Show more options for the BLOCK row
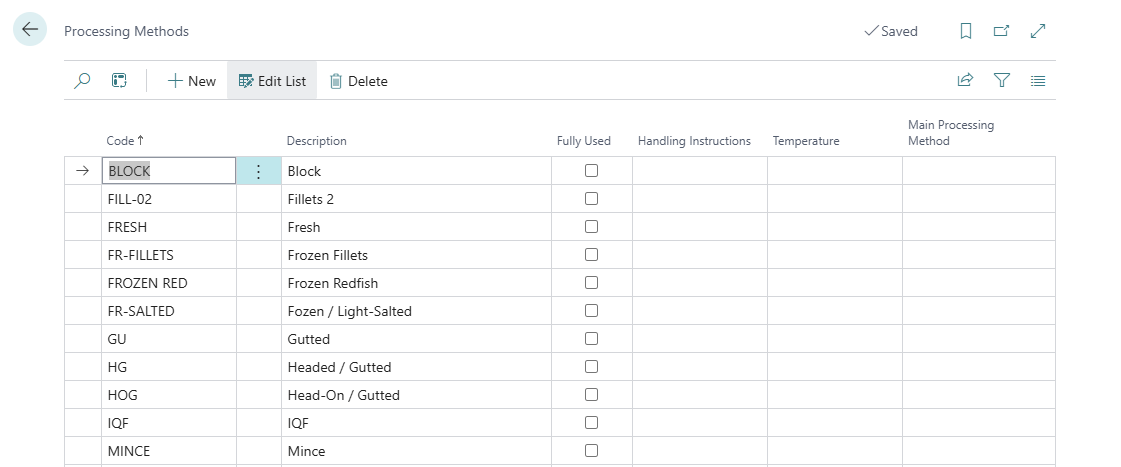 pyautogui.click(x=259, y=171)
